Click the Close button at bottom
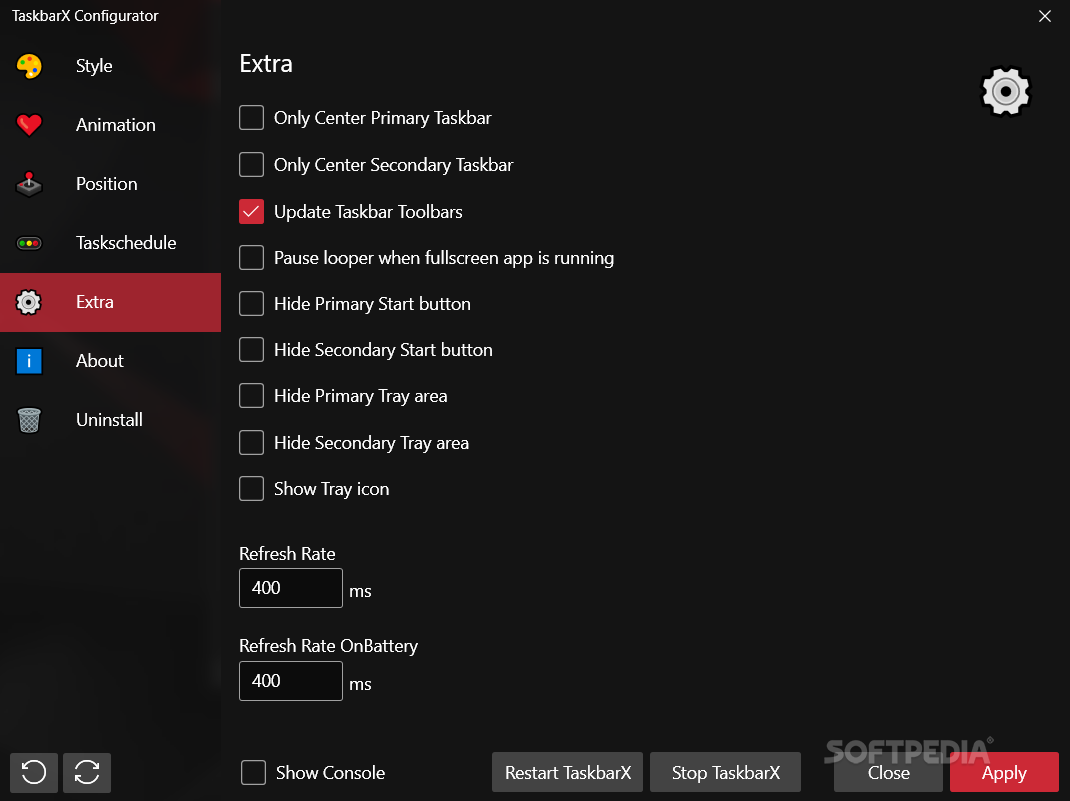 (888, 772)
